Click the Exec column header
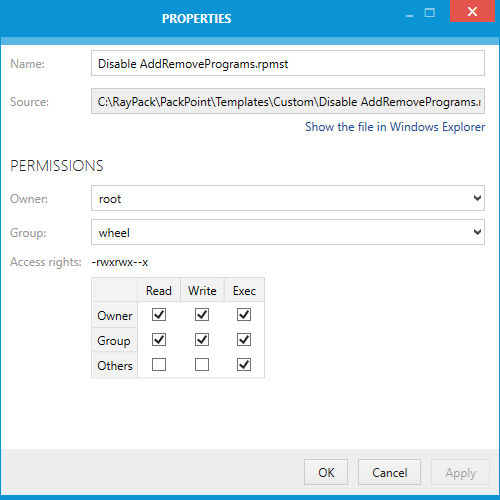The width and height of the screenshot is (500, 500). pos(244,291)
